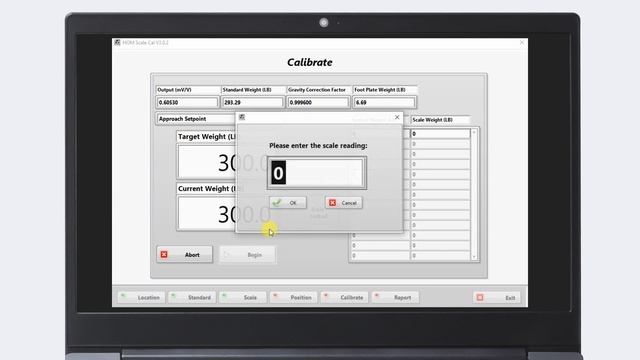Click the Gravity Correction Factor field showing 0.999600
The image size is (640, 360).
[x=318, y=102]
